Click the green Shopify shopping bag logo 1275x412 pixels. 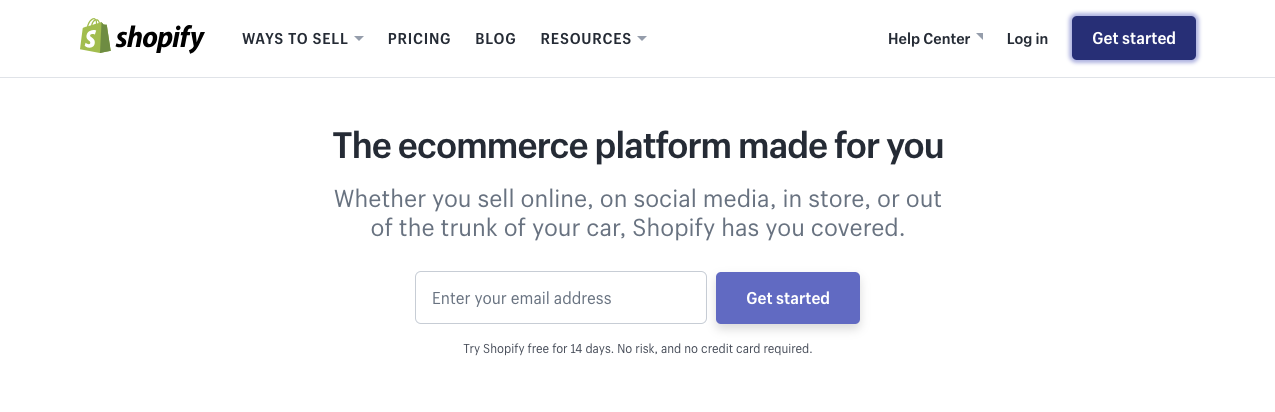pyautogui.click(x=95, y=37)
